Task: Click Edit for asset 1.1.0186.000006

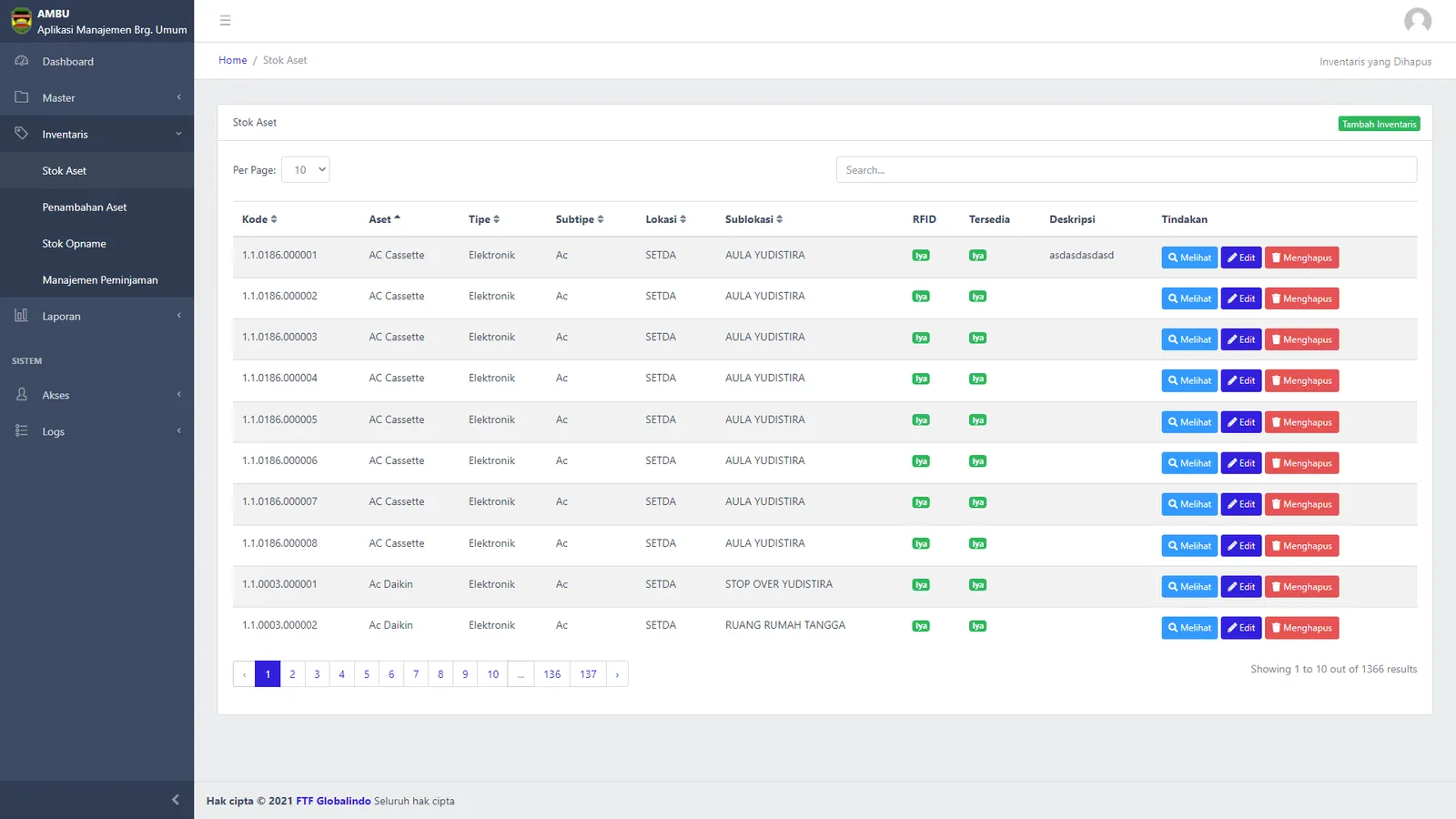Action: [x=1241, y=463]
